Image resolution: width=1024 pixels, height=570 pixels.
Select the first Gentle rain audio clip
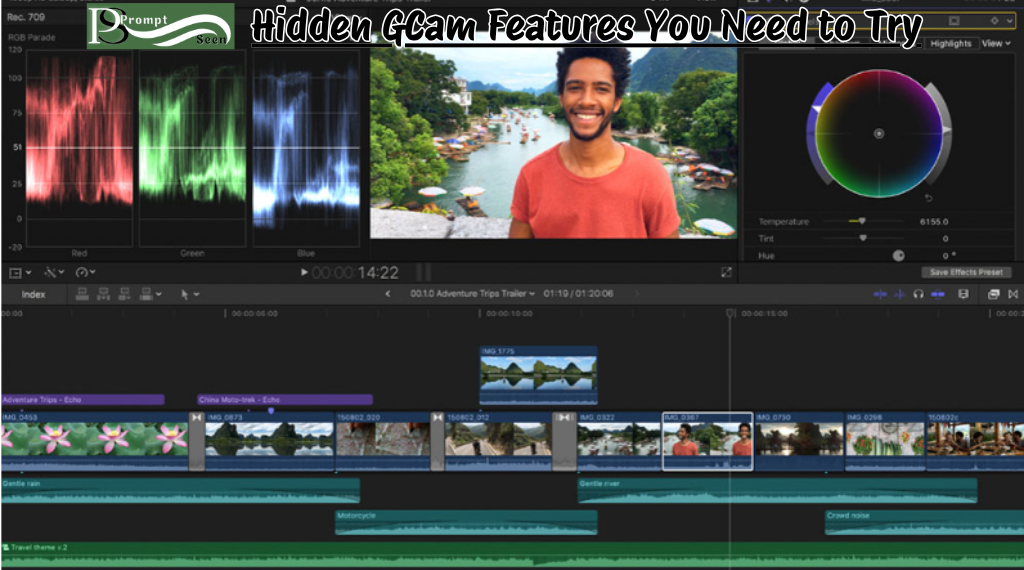[x=180, y=490]
